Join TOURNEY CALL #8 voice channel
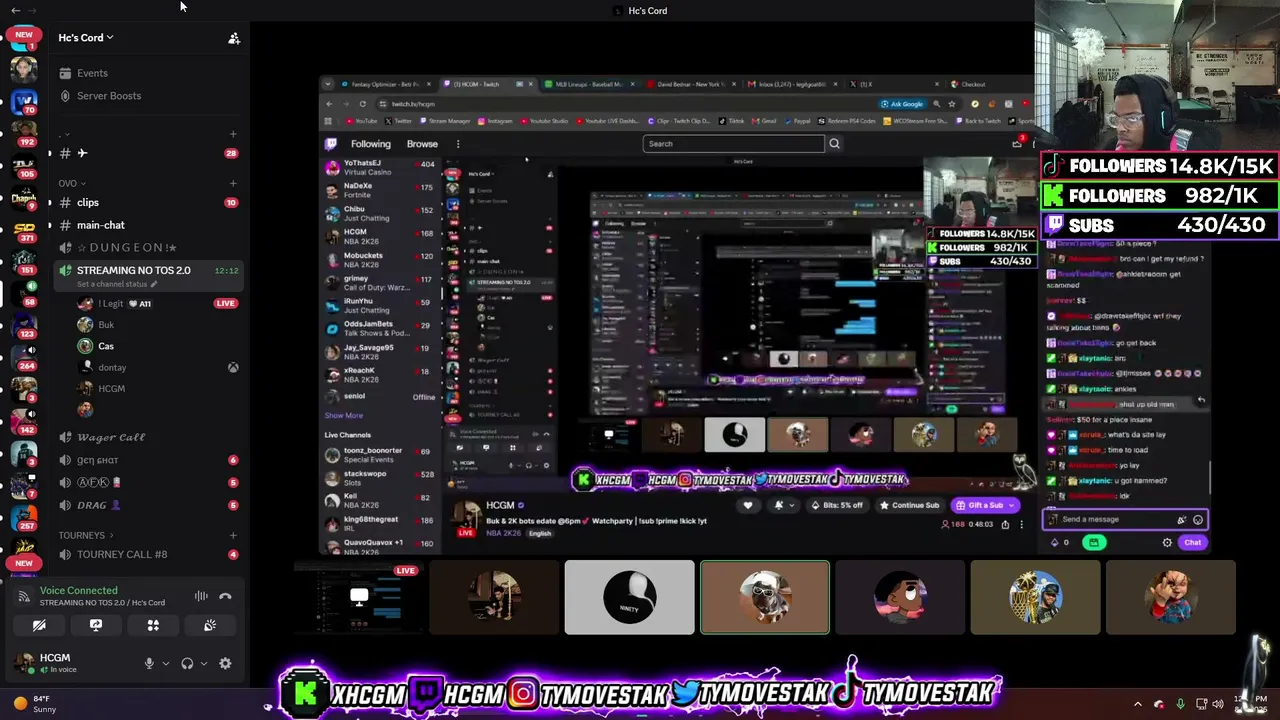 [122, 555]
